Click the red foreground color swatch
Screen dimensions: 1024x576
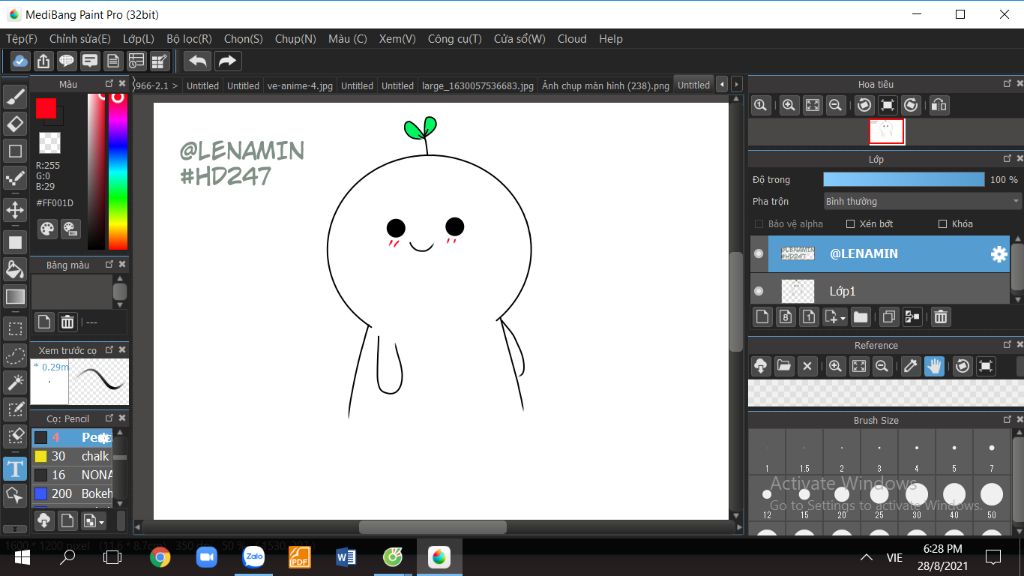(46, 108)
